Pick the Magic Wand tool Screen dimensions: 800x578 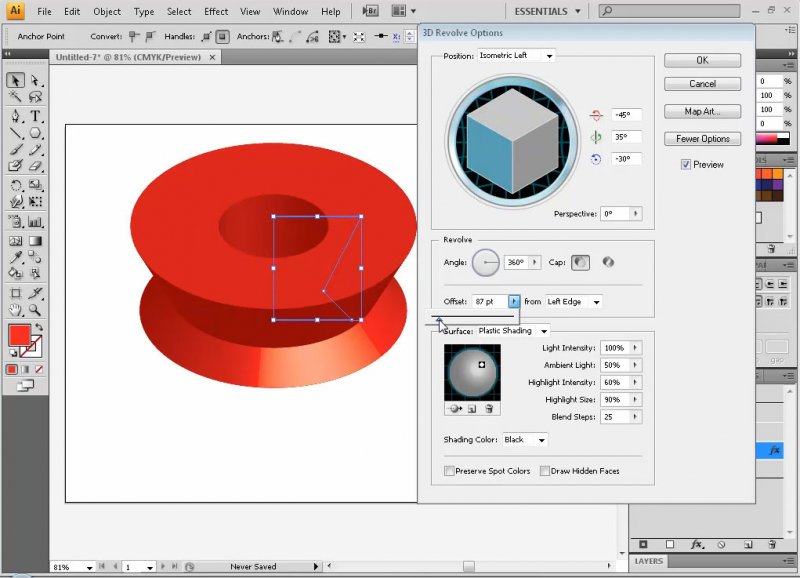click(15, 97)
